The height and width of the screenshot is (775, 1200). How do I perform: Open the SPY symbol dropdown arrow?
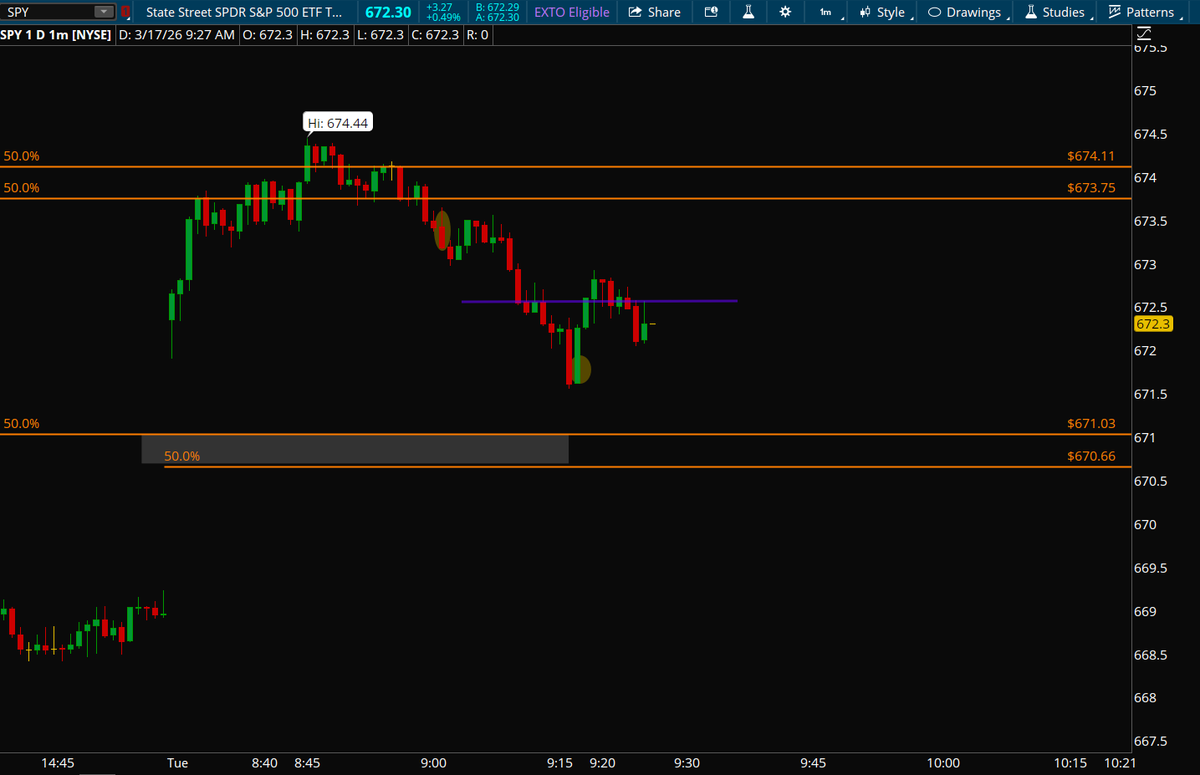(x=104, y=12)
